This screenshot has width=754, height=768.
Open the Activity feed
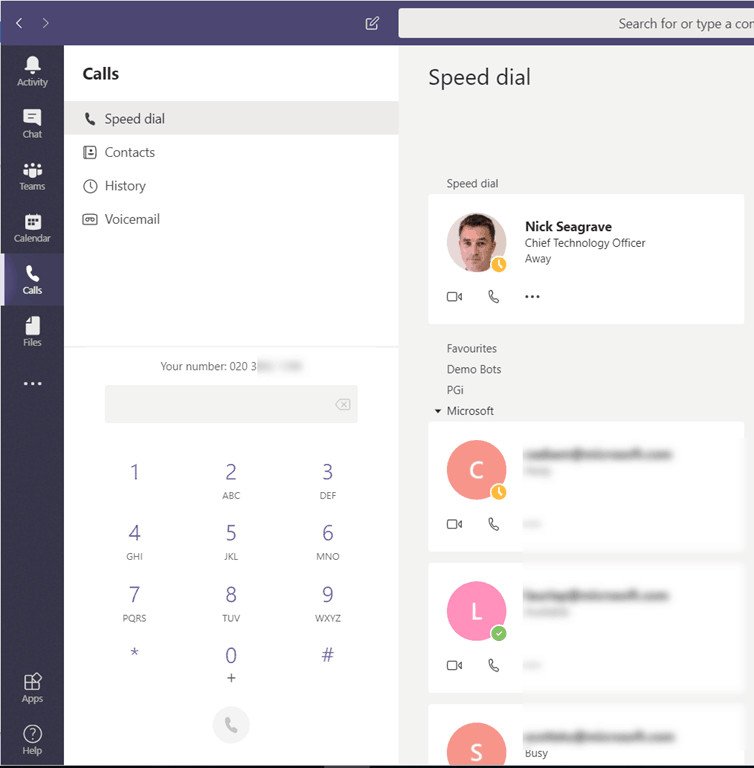(32, 72)
